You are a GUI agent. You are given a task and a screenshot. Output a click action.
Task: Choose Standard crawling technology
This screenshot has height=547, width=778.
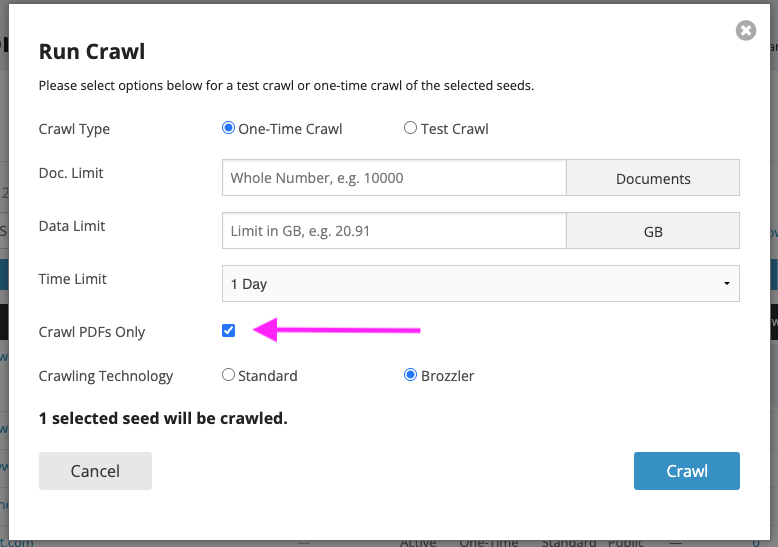[228, 375]
